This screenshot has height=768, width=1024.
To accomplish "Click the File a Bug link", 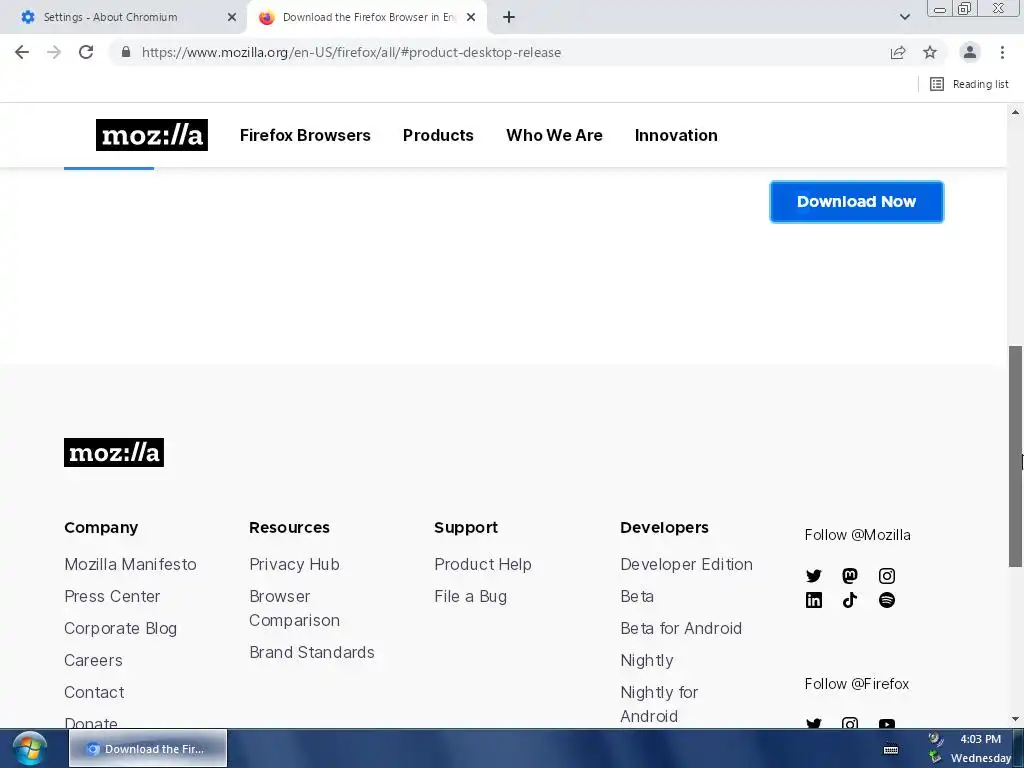I will [470, 596].
